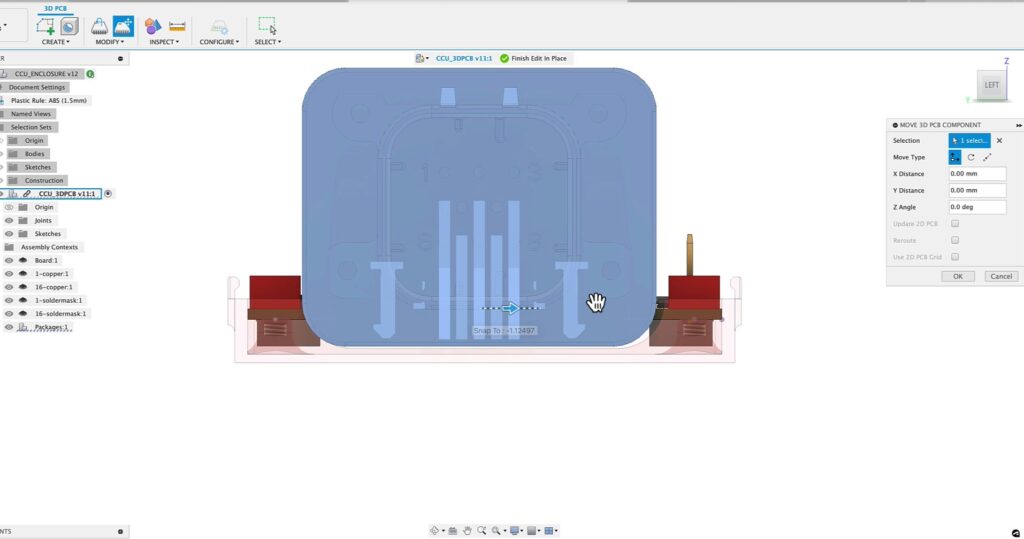
Task: Activate the highlighted Move 3D PCB Component tool
Action: [123, 26]
